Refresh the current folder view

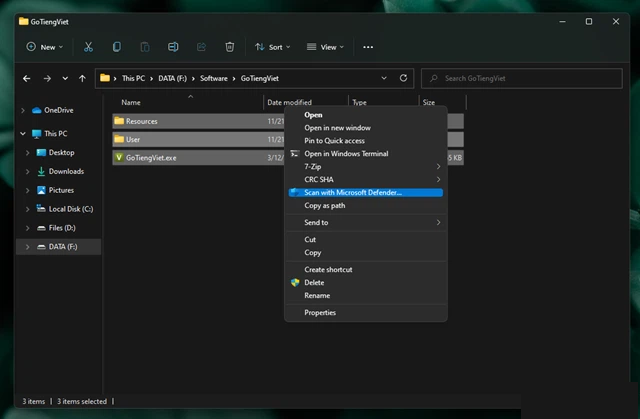[x=403, y=78]
